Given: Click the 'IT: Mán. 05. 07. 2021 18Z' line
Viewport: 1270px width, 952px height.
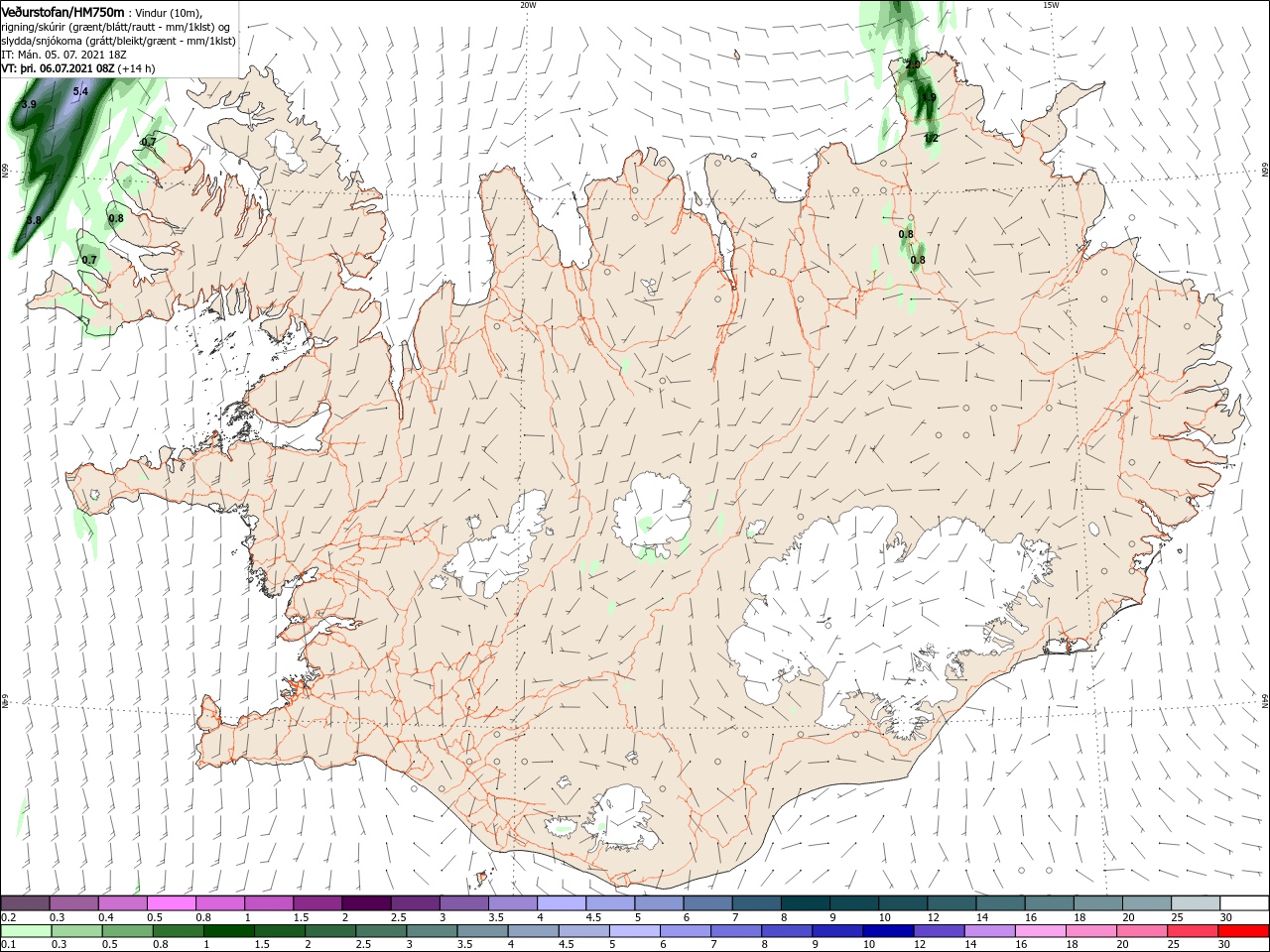Looking at the screenshot, I should (x=63, y=55).
